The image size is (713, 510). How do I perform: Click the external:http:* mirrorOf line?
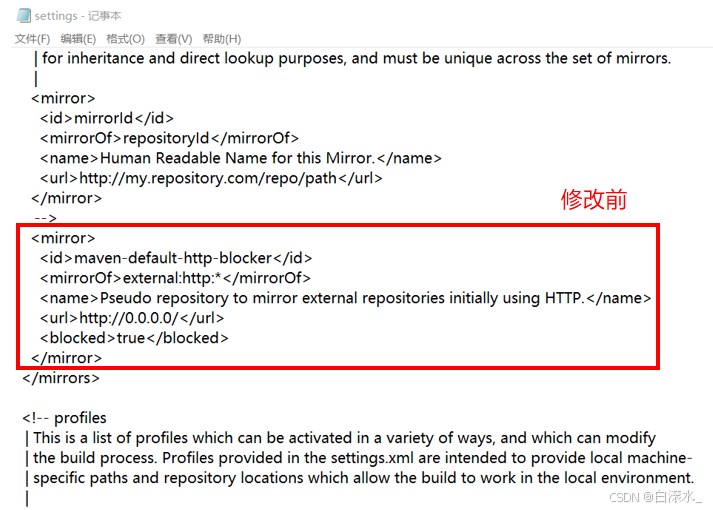[x=175, y=278]
